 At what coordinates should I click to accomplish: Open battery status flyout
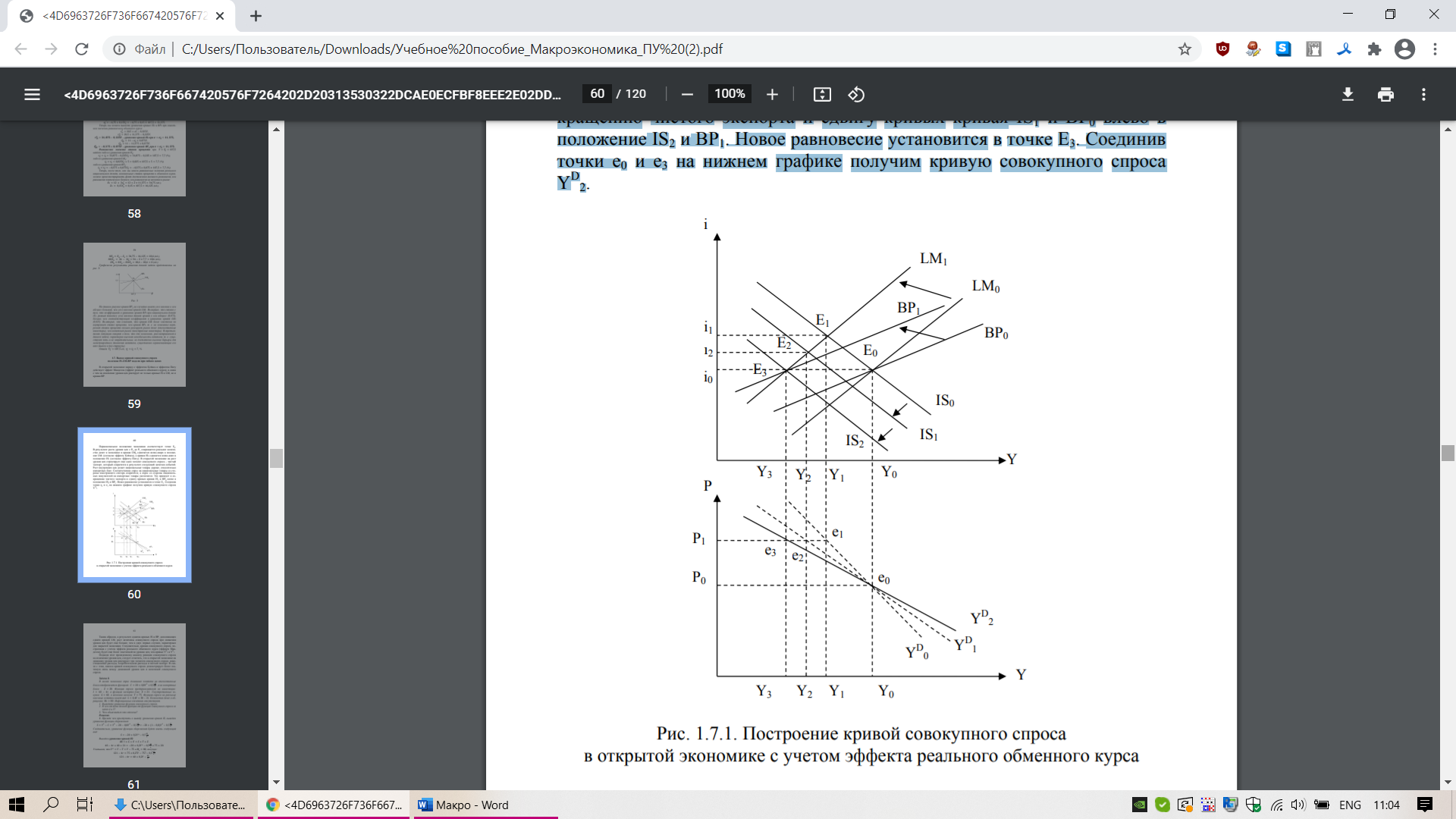[x=1321, y=805]
